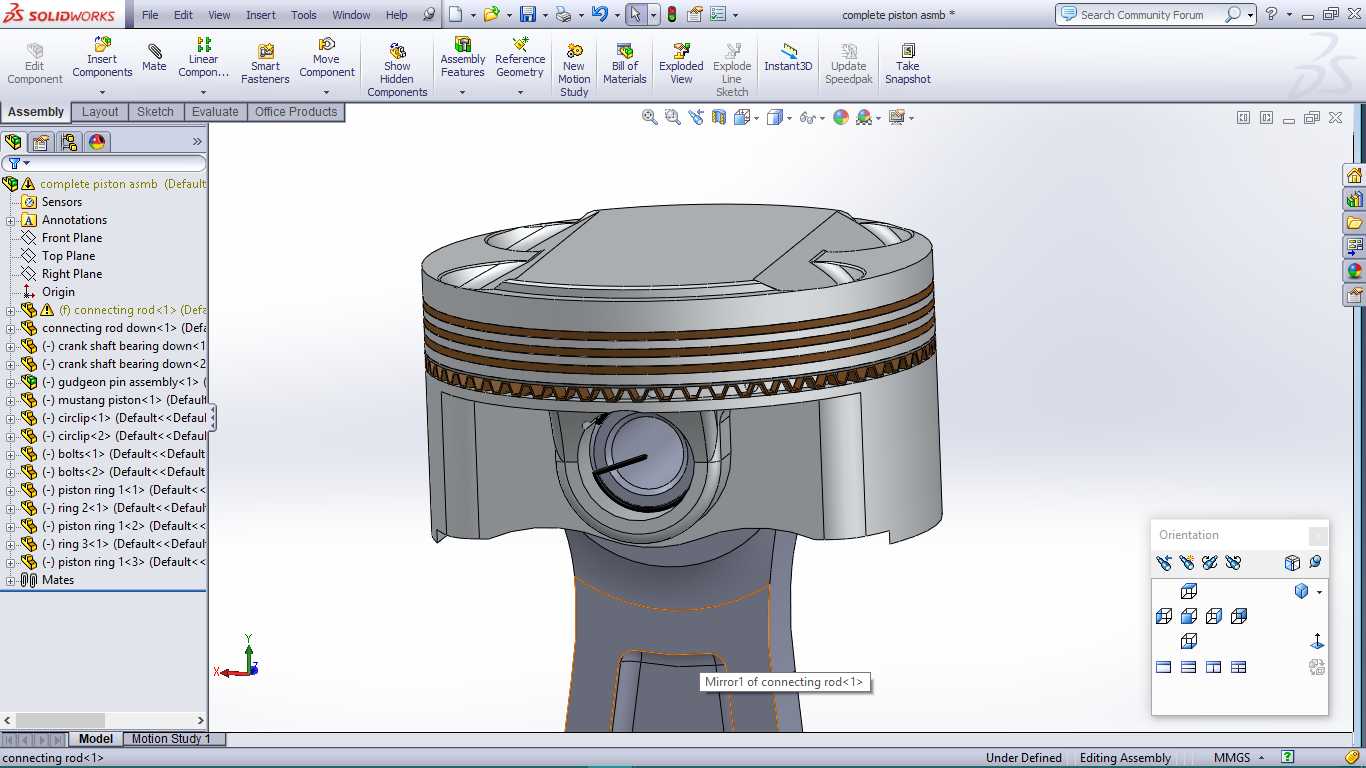Click the Smart Fasteners button
Screen dimensions: 1366x768
coord(265,63)
